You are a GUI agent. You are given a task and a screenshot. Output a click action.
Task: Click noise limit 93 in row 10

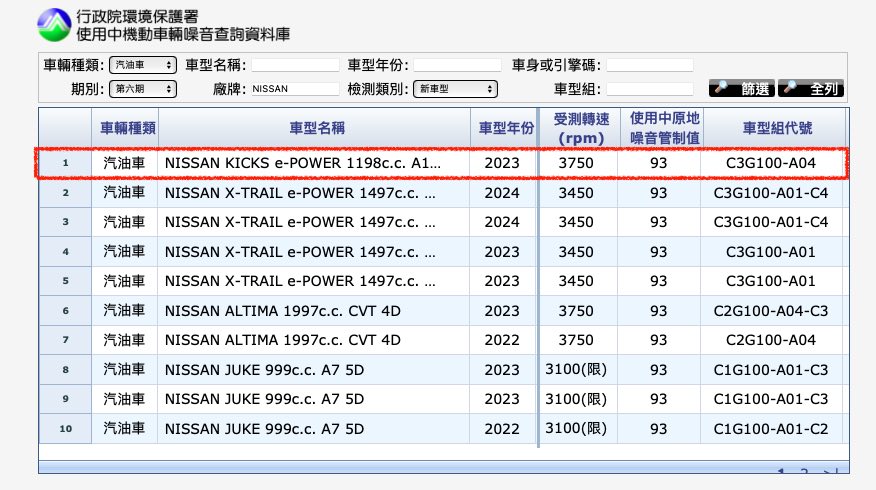click(659, 429)
